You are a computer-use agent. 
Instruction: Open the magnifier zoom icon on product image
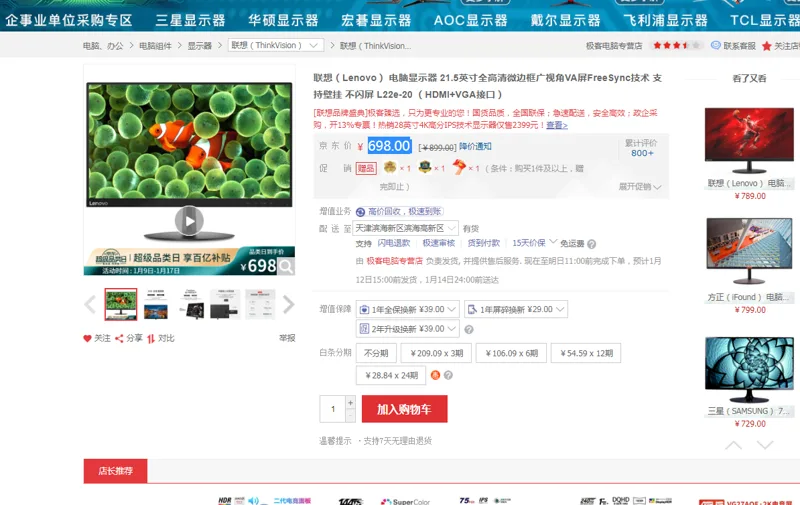(x=286, y=266)
